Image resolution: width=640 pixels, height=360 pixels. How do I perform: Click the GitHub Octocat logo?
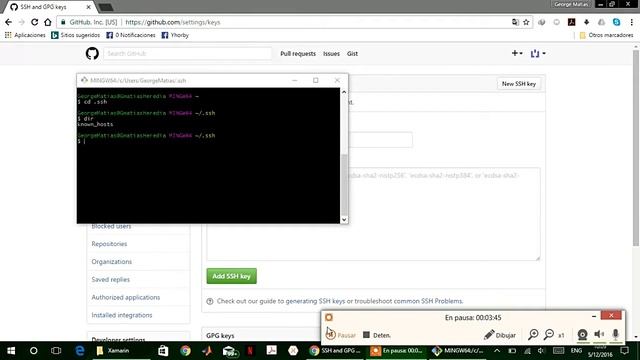point(92,53)
